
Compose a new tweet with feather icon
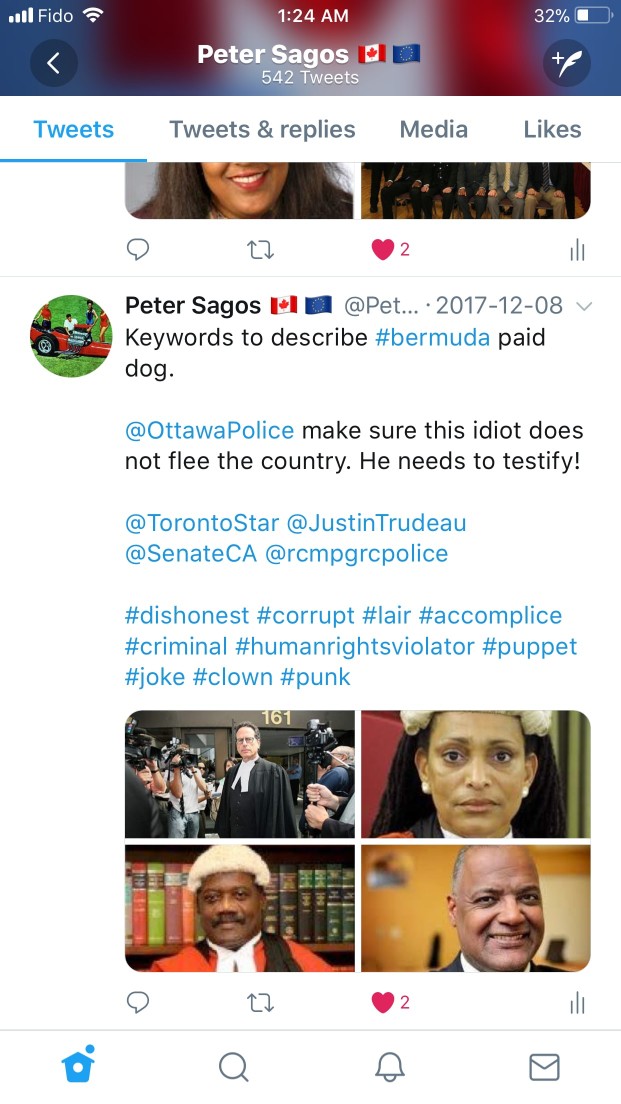point(566,63)
